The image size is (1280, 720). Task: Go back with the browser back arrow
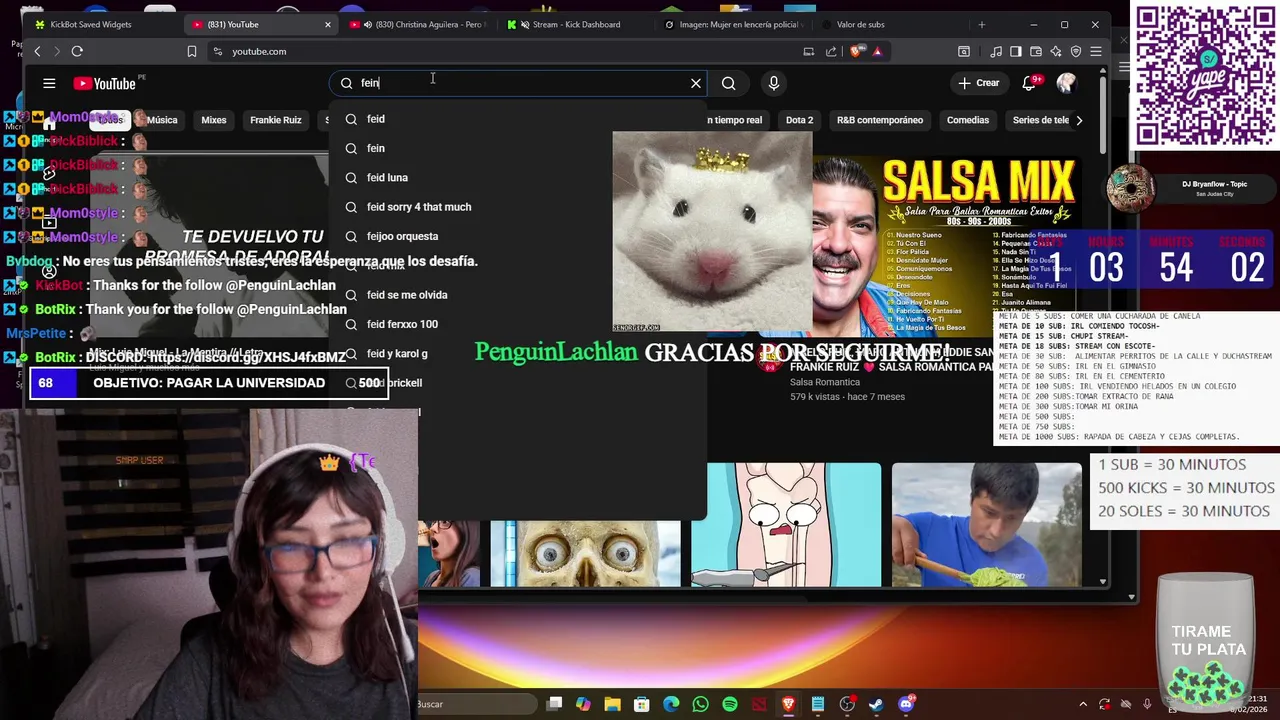pyautogui.click(x=38, y=51)
